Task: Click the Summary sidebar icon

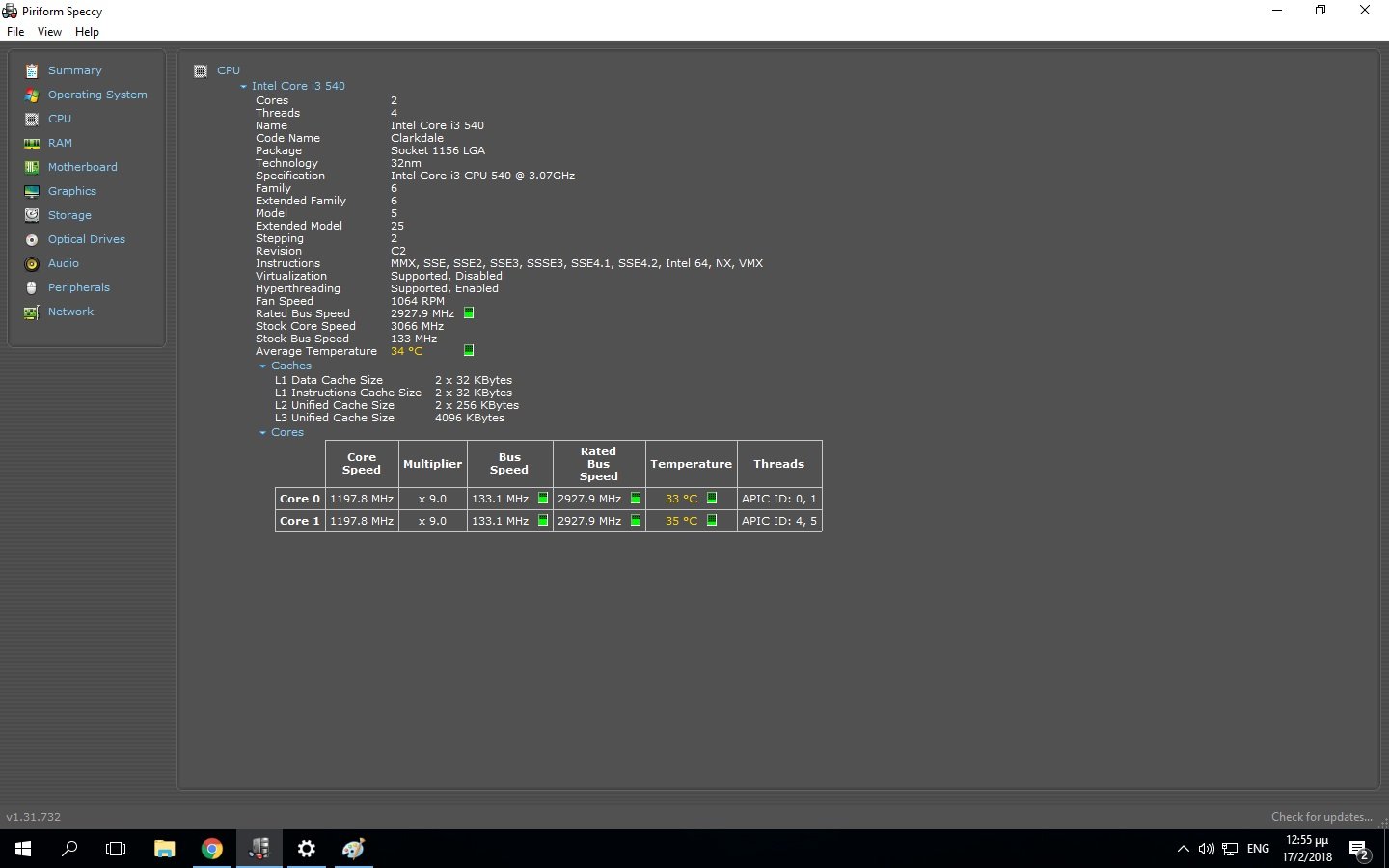Action: [x=32, y=70]
